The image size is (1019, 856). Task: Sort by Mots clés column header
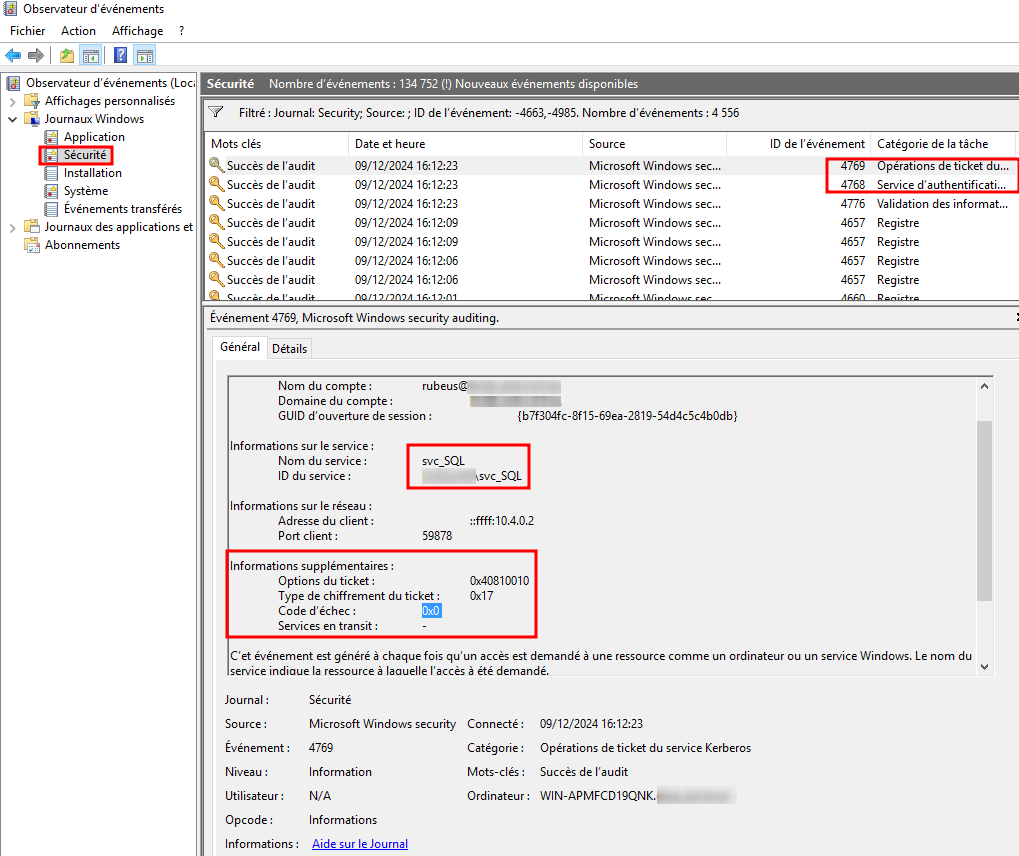(x=277, y=144)
